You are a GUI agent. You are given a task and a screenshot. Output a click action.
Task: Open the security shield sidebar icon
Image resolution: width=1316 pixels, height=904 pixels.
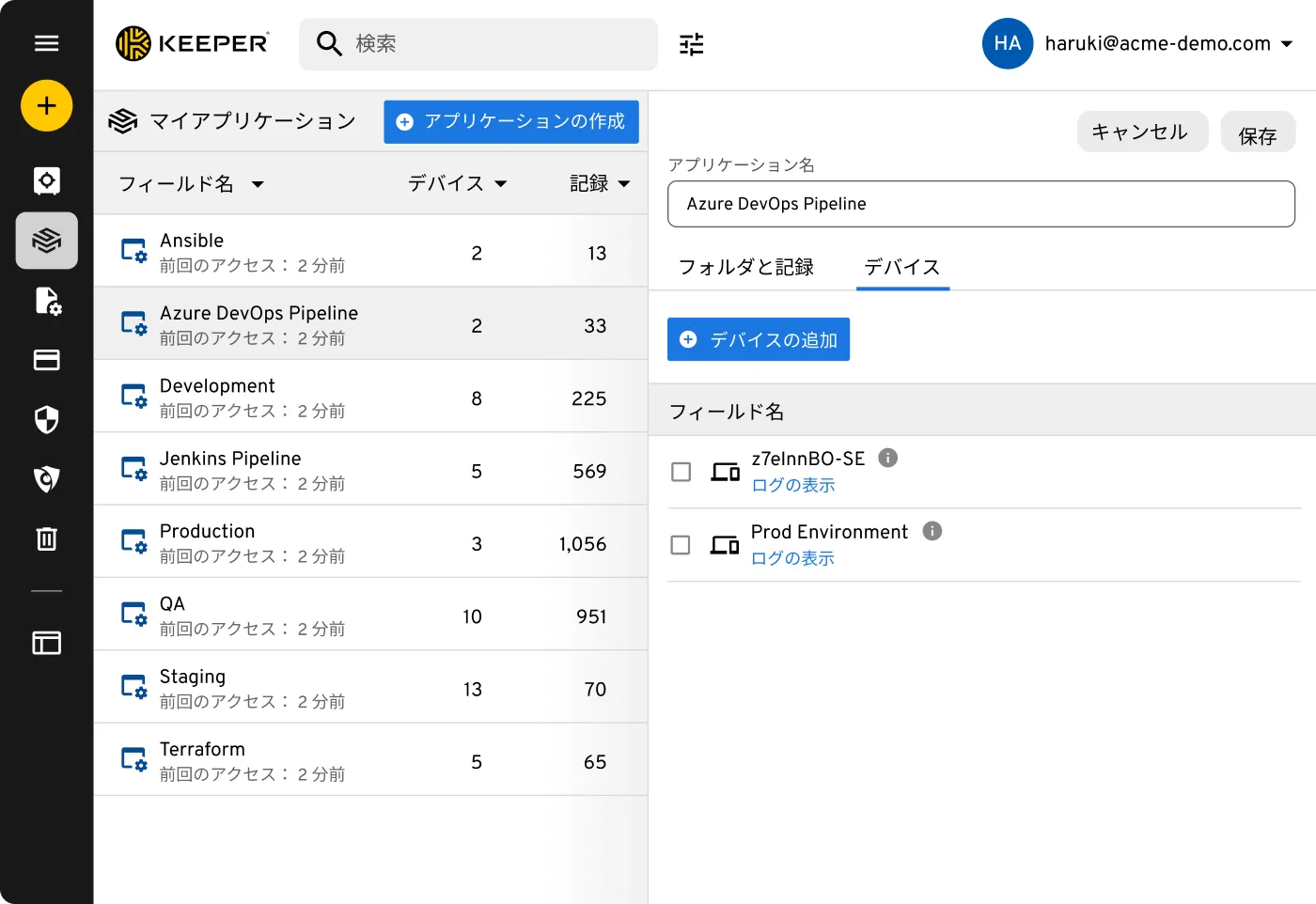(x=46, y=419)
